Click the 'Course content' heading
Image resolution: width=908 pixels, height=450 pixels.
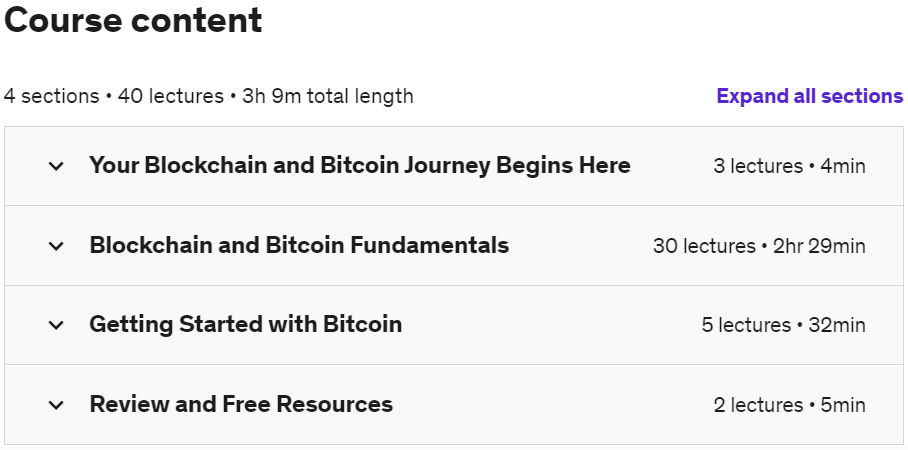click(x=133, y=21)
